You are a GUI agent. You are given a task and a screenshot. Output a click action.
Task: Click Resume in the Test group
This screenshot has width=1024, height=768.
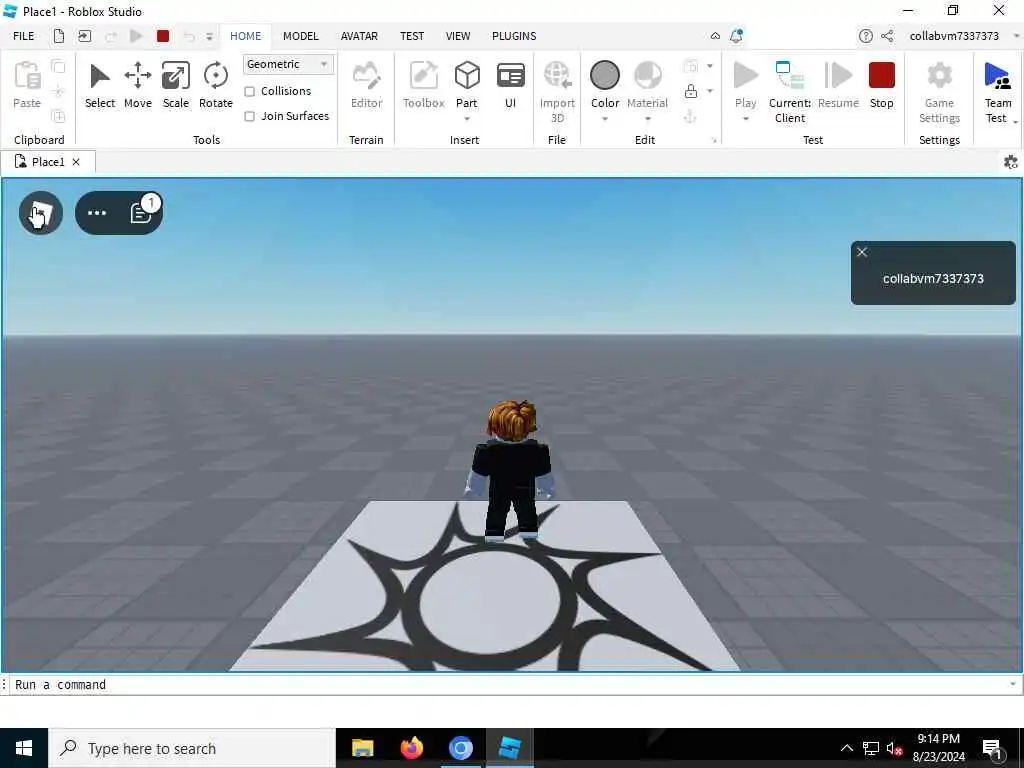(839, 85)
